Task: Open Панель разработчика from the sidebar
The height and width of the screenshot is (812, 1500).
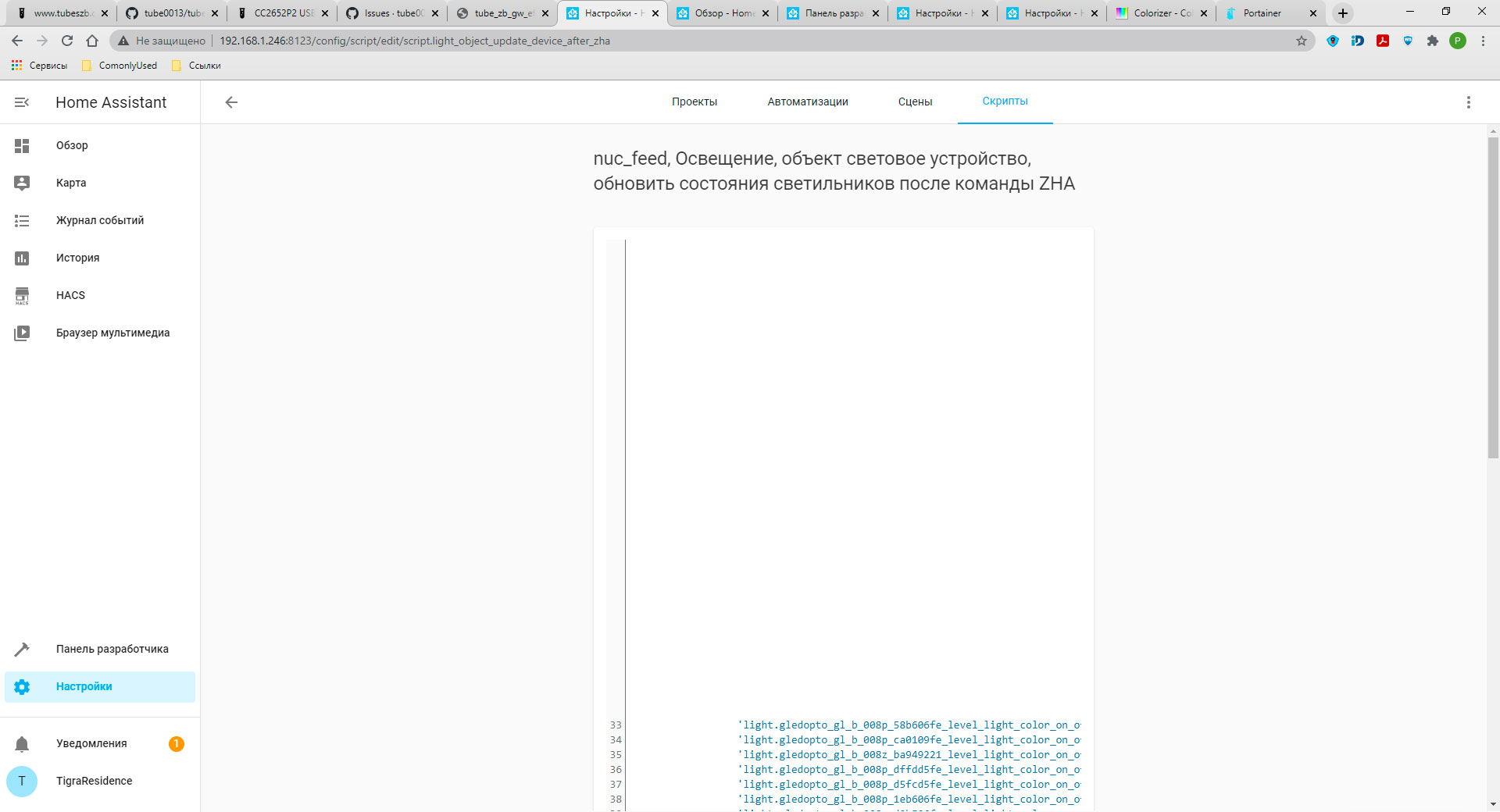Action: [x=112, y=649]
